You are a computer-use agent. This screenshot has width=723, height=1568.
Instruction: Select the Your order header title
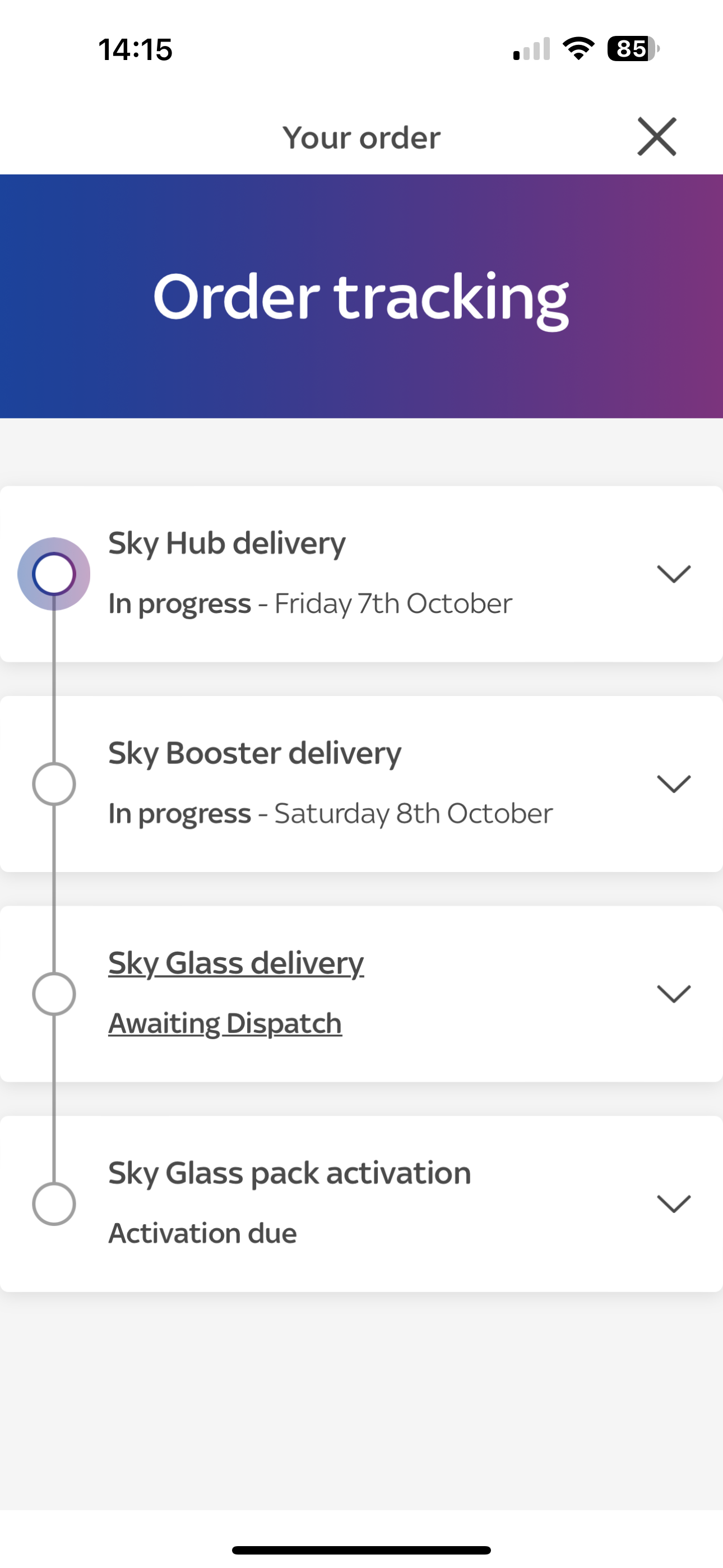[x=361, y=137]
